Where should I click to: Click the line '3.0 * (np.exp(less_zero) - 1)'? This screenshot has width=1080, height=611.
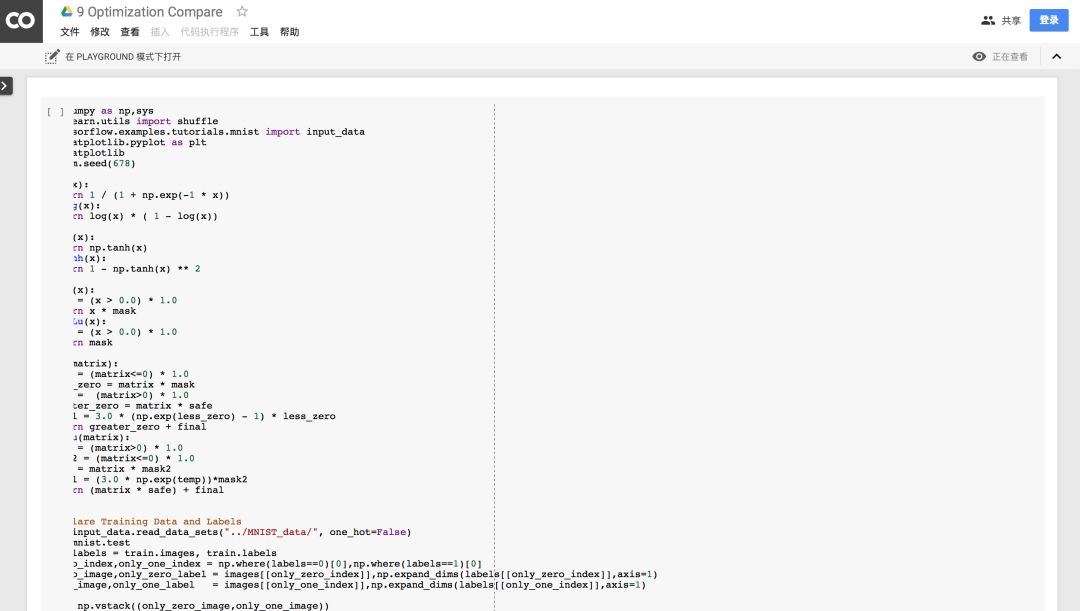(x=205, y=416)
